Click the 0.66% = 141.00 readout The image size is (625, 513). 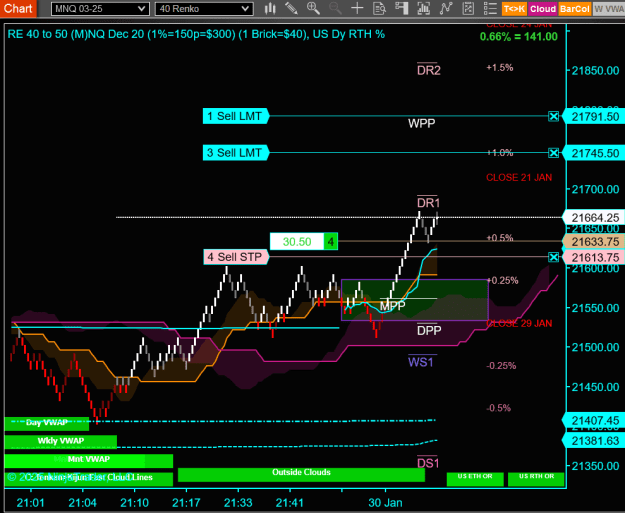point(519,37)
